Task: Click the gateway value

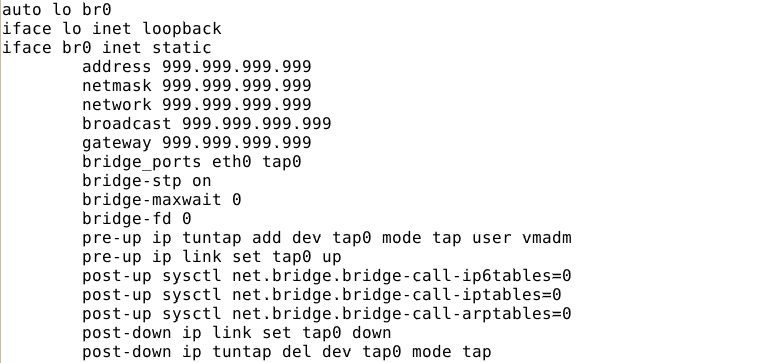Action: 237,142
